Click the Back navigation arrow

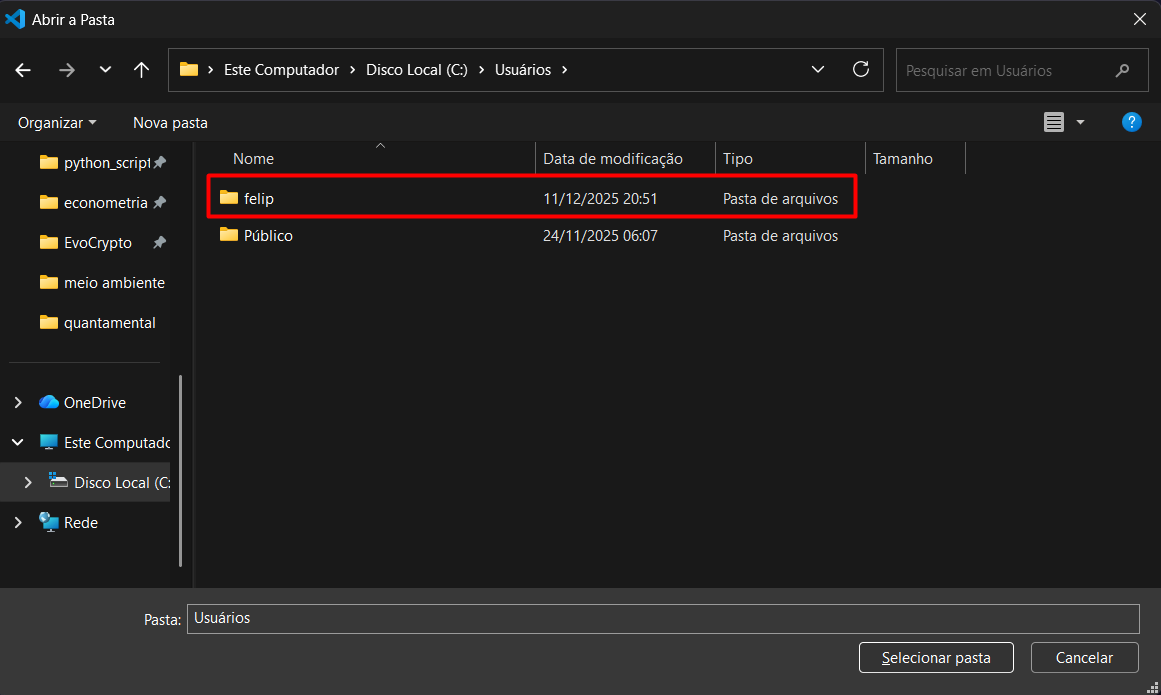click(x=23, y=70)
